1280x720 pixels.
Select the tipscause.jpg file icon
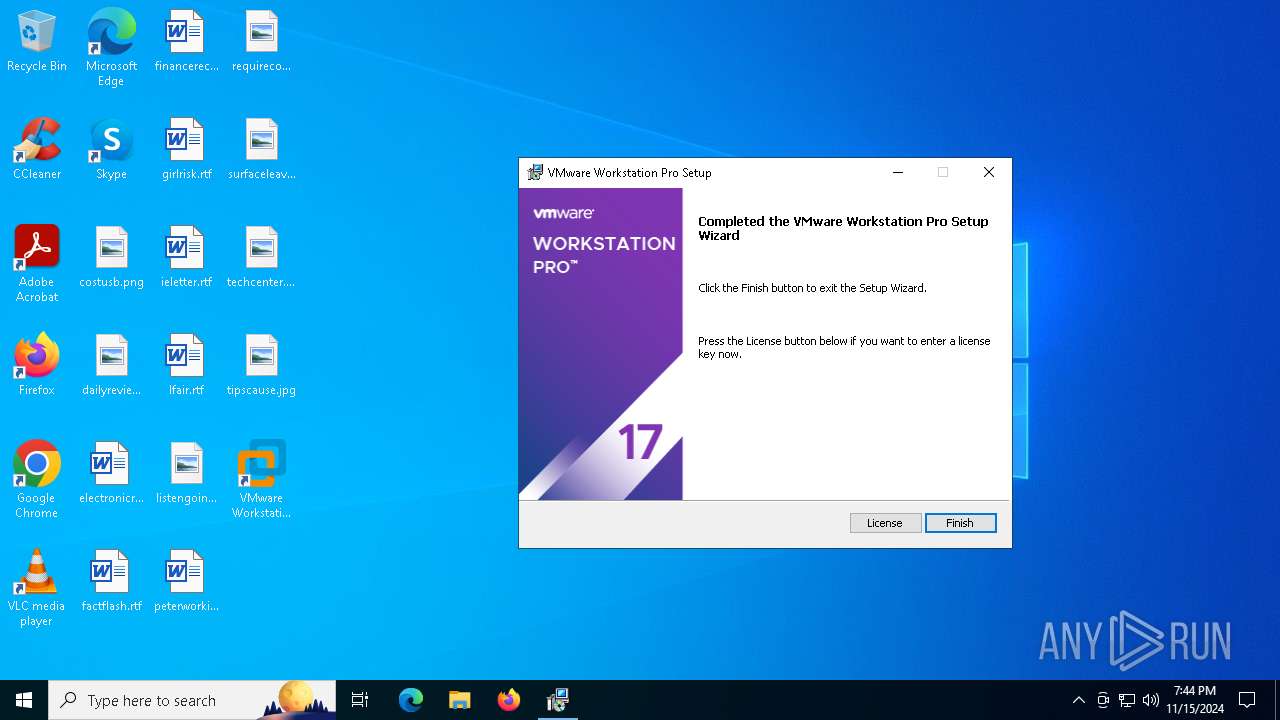coord(261,366)
